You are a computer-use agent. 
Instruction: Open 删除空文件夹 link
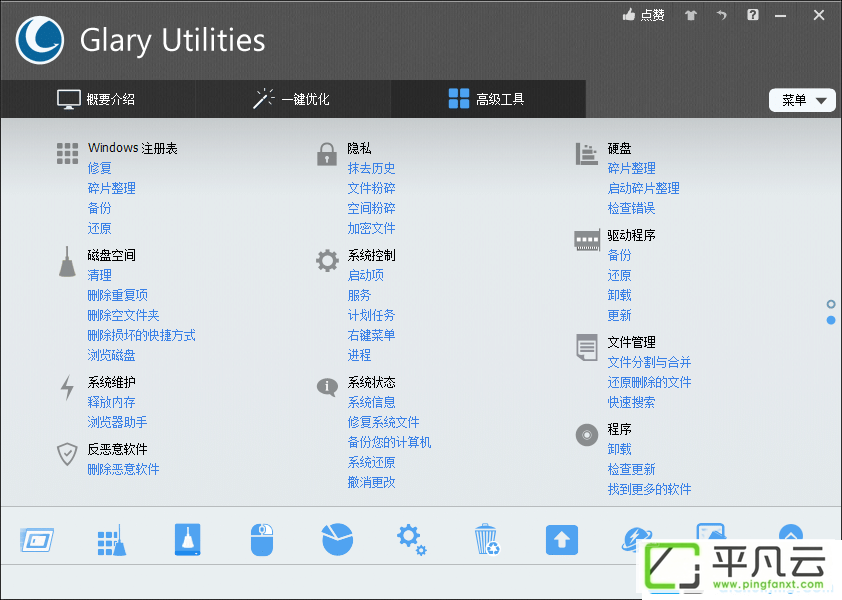[x=124, y=315]
